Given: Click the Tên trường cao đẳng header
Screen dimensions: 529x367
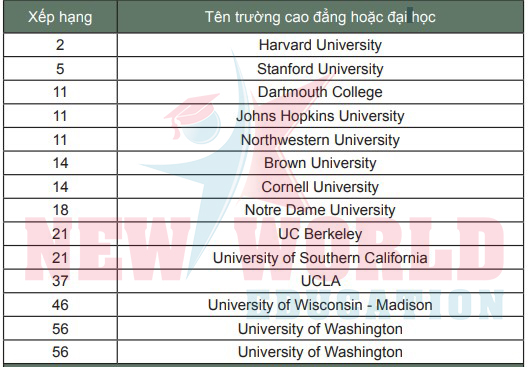Looking at the screenshot, I should point(320,17).
